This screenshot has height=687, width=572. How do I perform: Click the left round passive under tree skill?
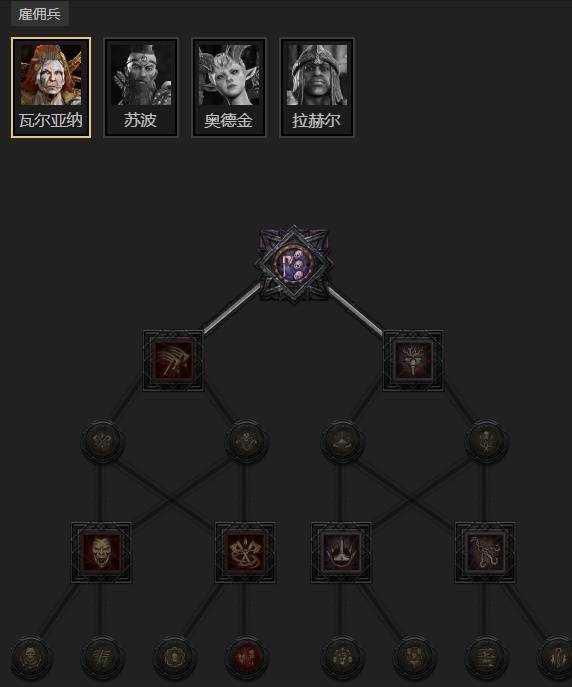click(341, 442)
